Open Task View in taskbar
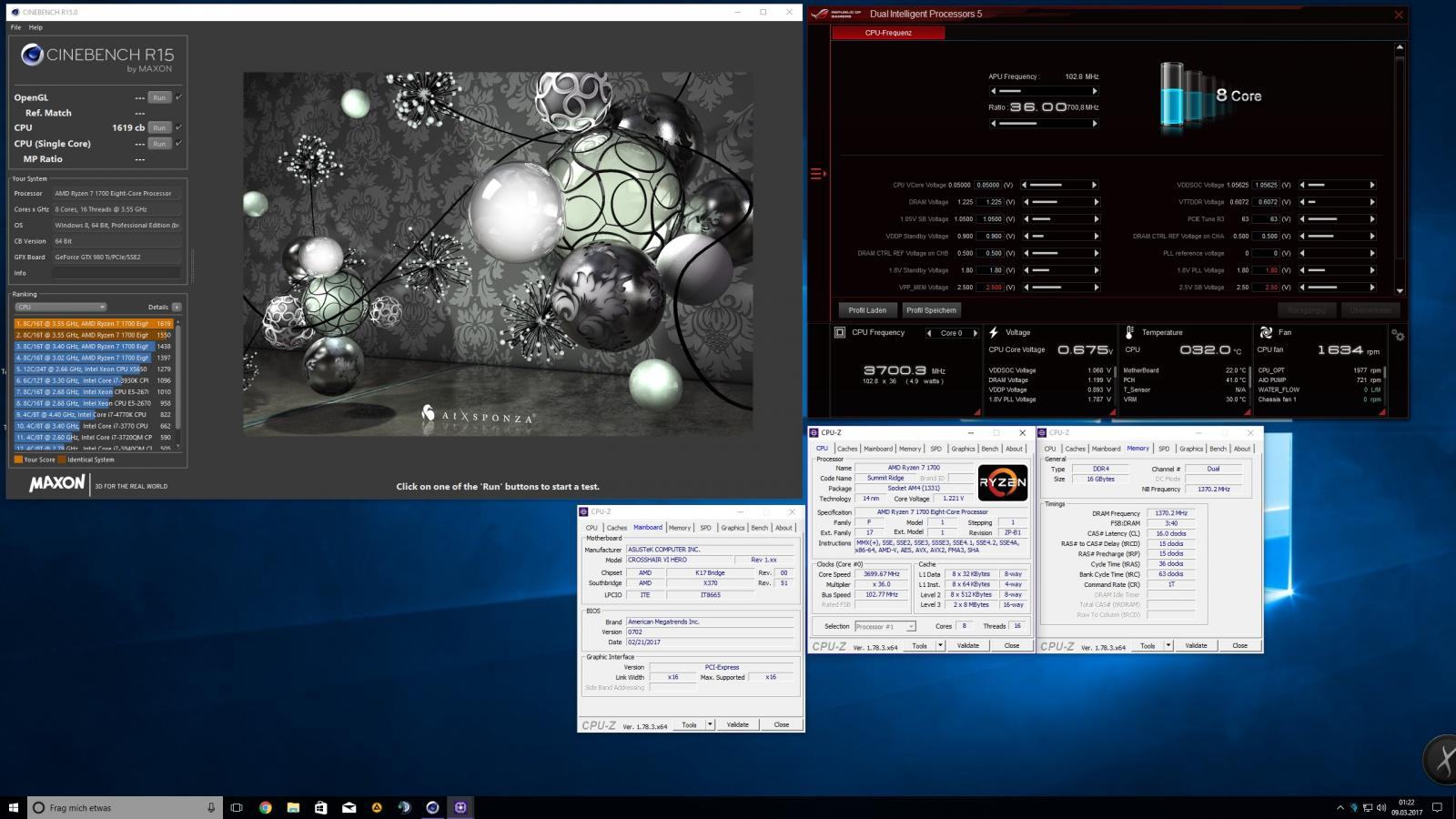Viewport: 1456px width, 819px height. point(237,807)
